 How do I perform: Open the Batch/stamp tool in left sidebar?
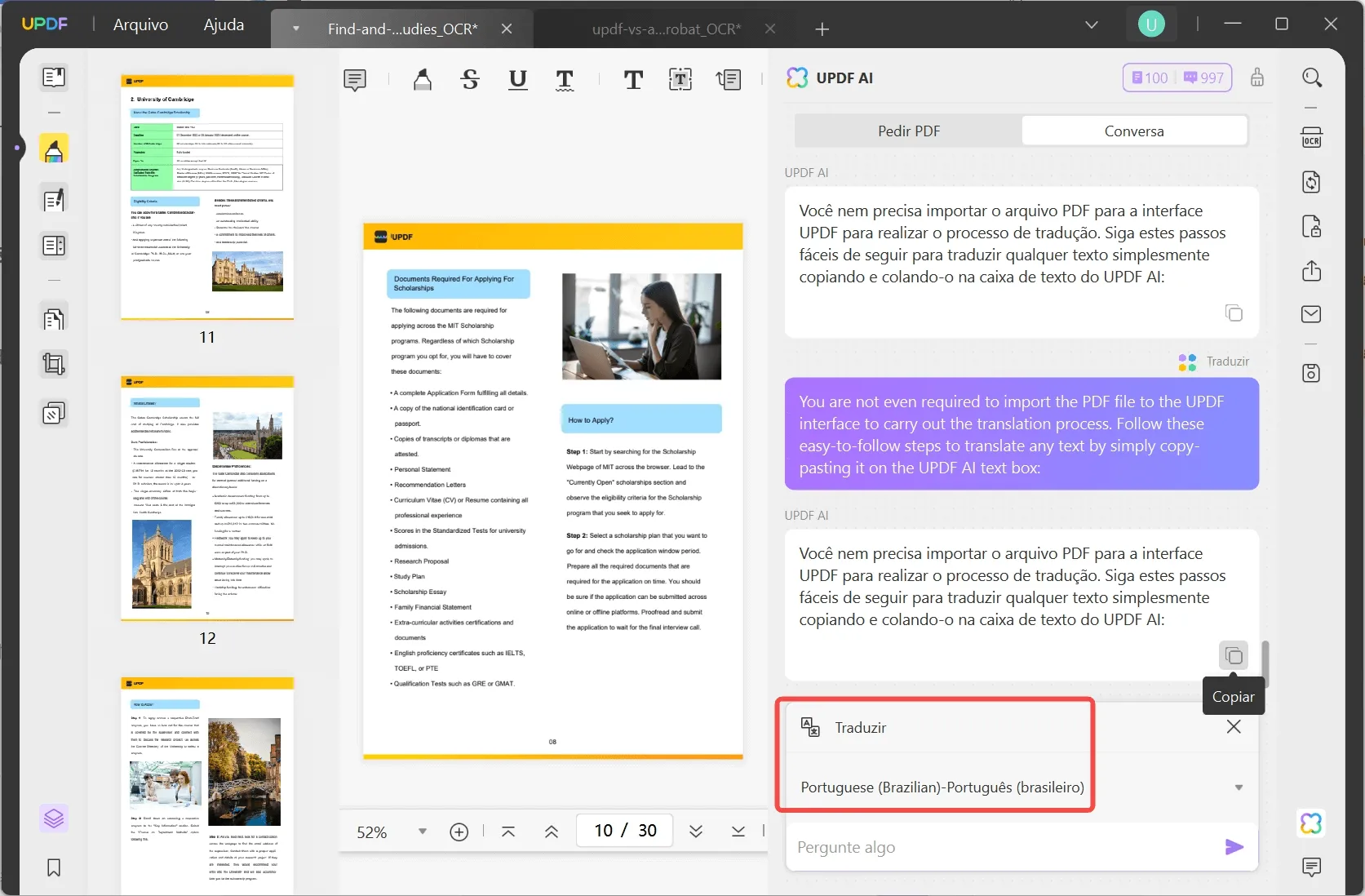(x=54, y=414)
